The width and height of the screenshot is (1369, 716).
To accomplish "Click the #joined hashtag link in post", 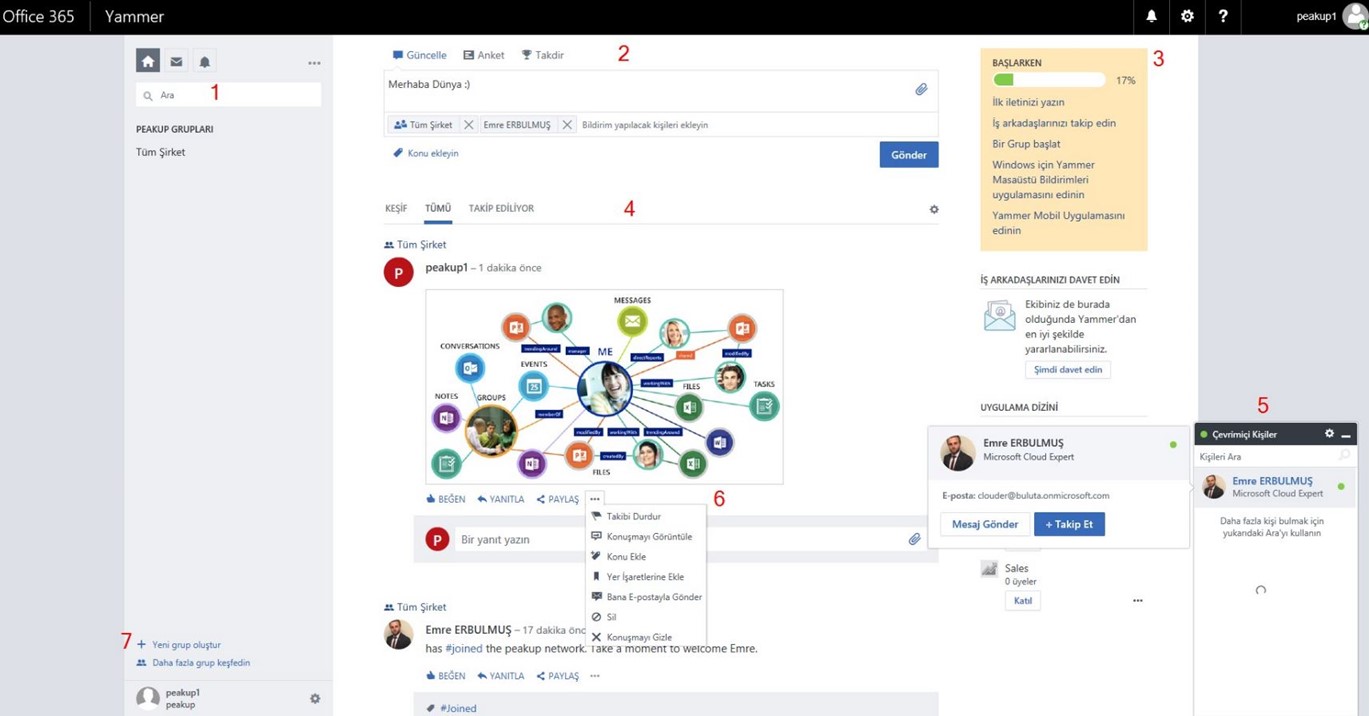I will coord(463,649).
